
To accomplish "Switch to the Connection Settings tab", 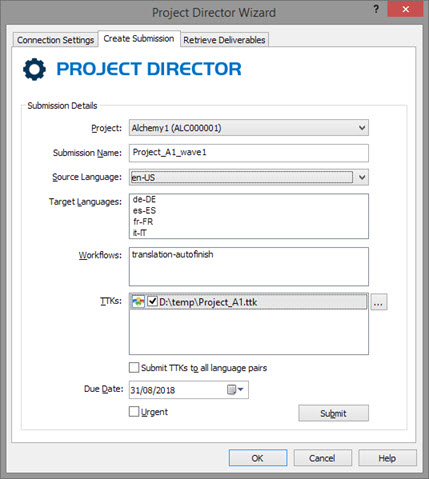I will pos(55,40).
